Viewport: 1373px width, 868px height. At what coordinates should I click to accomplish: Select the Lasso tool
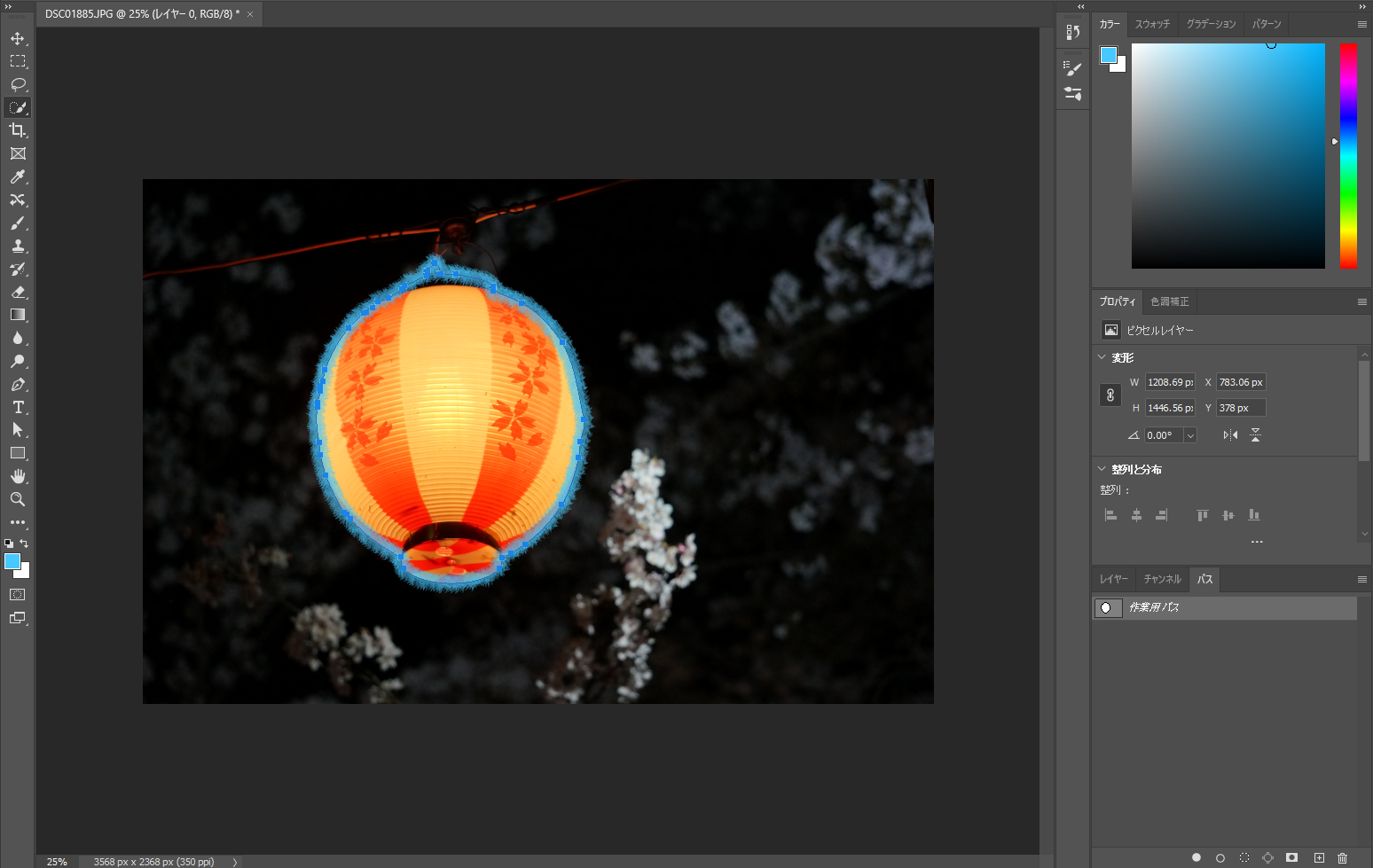18,84
